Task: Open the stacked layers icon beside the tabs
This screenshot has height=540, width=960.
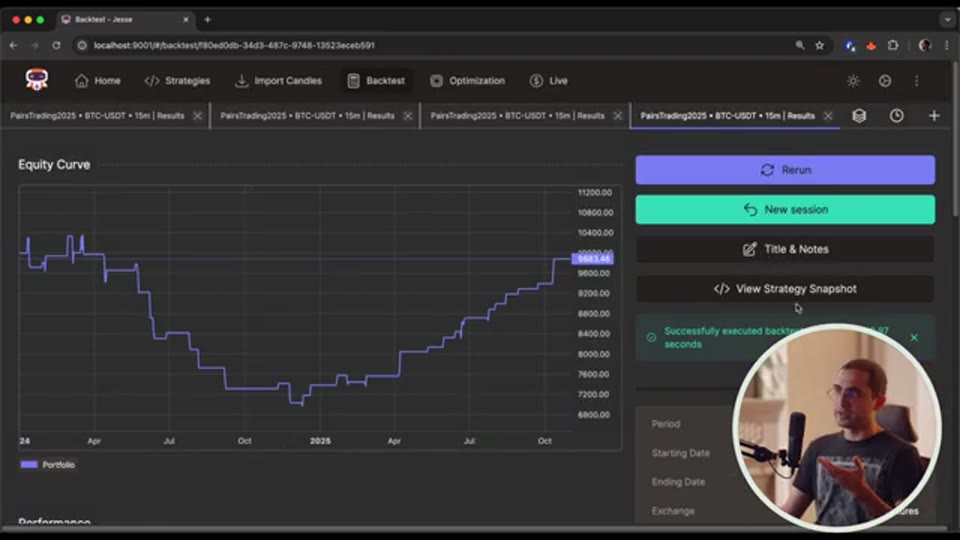Action: tap(859, 116)
